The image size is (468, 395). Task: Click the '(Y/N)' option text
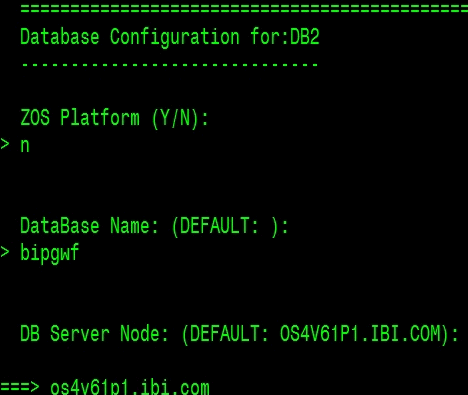[176, 118]
